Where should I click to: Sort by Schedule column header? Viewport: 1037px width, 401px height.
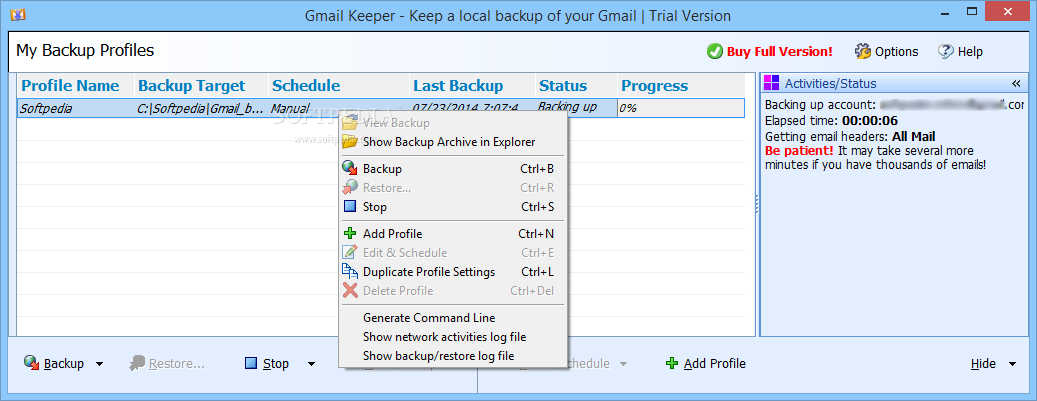click(339, 86)
